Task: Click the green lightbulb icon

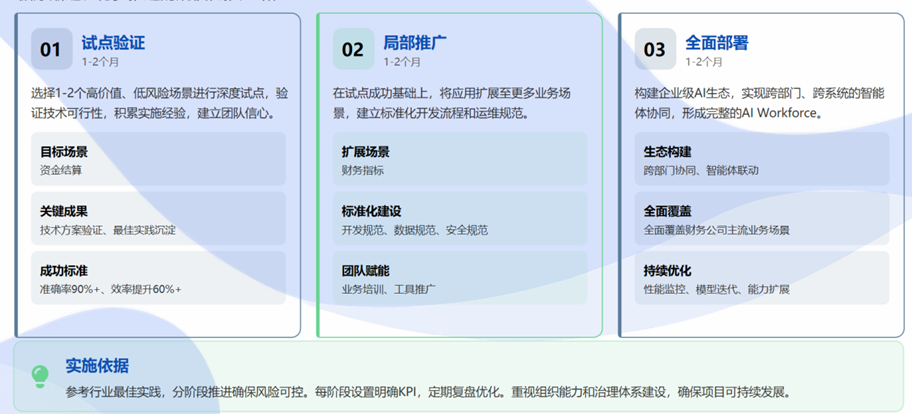Action: tap(40, 376)
